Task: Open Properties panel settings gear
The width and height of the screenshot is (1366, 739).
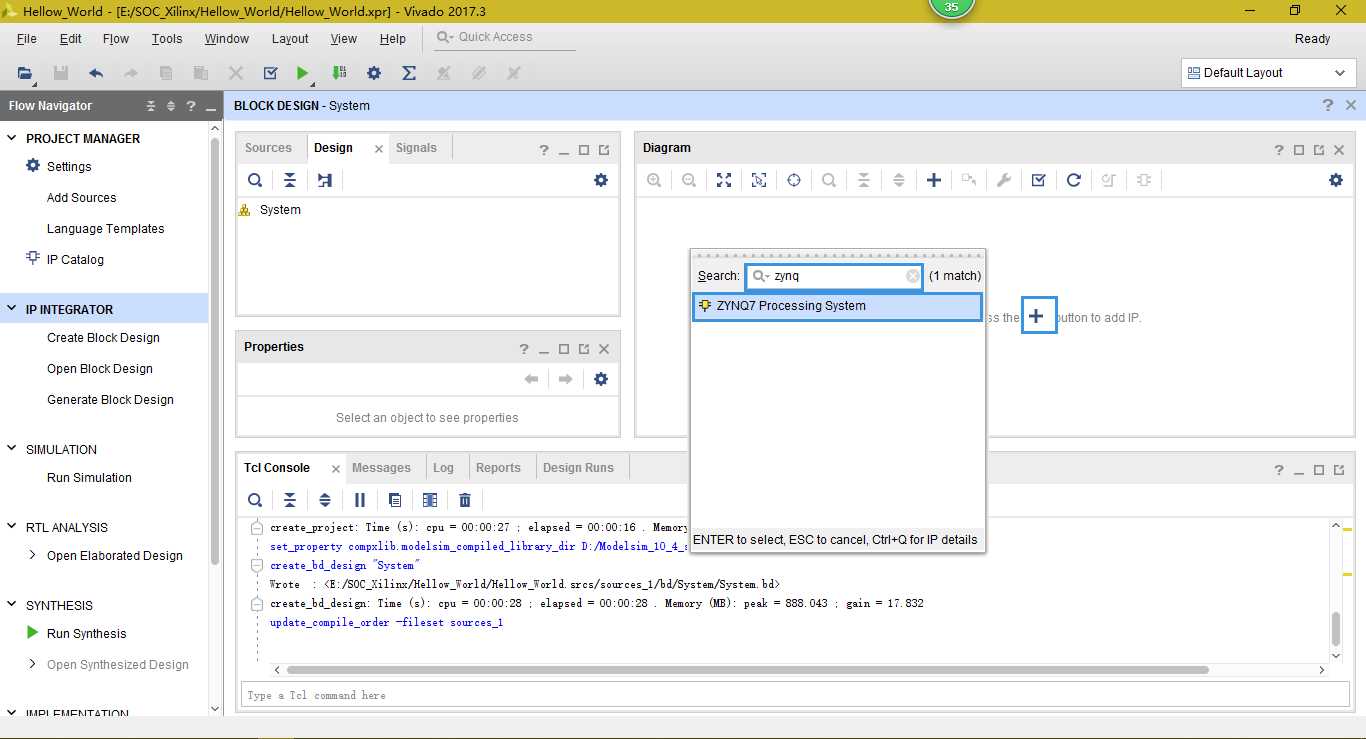Action: click(x=600, y=379)
